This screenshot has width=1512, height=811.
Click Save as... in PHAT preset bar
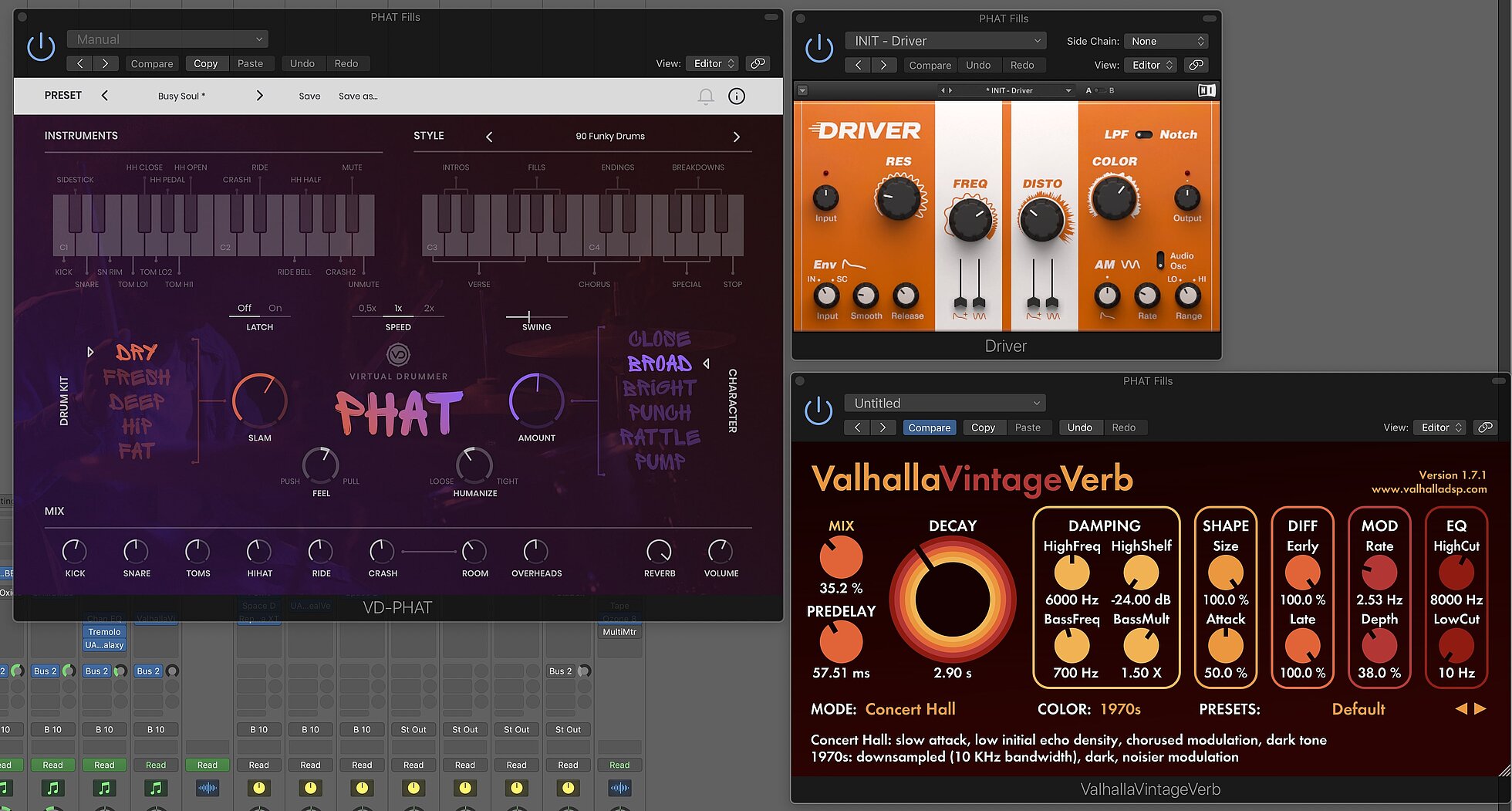pyautogui.click(x=358, y=96)
